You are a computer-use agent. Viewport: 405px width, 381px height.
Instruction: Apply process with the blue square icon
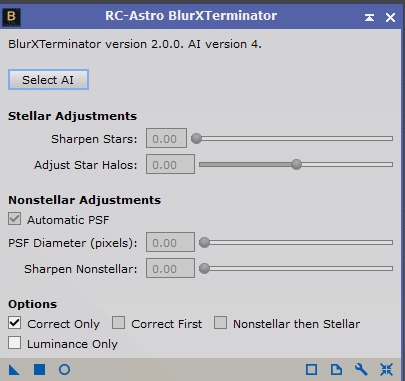39,370
